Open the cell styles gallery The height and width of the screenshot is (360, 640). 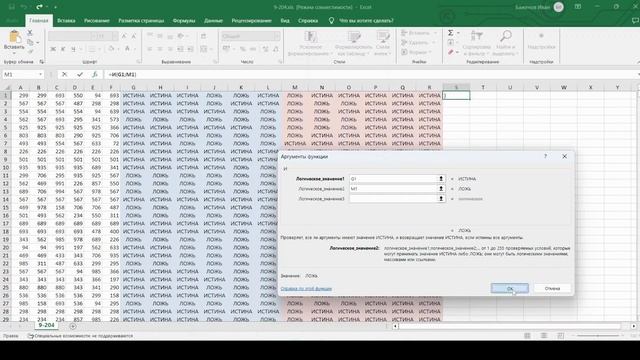coord(382,43)
